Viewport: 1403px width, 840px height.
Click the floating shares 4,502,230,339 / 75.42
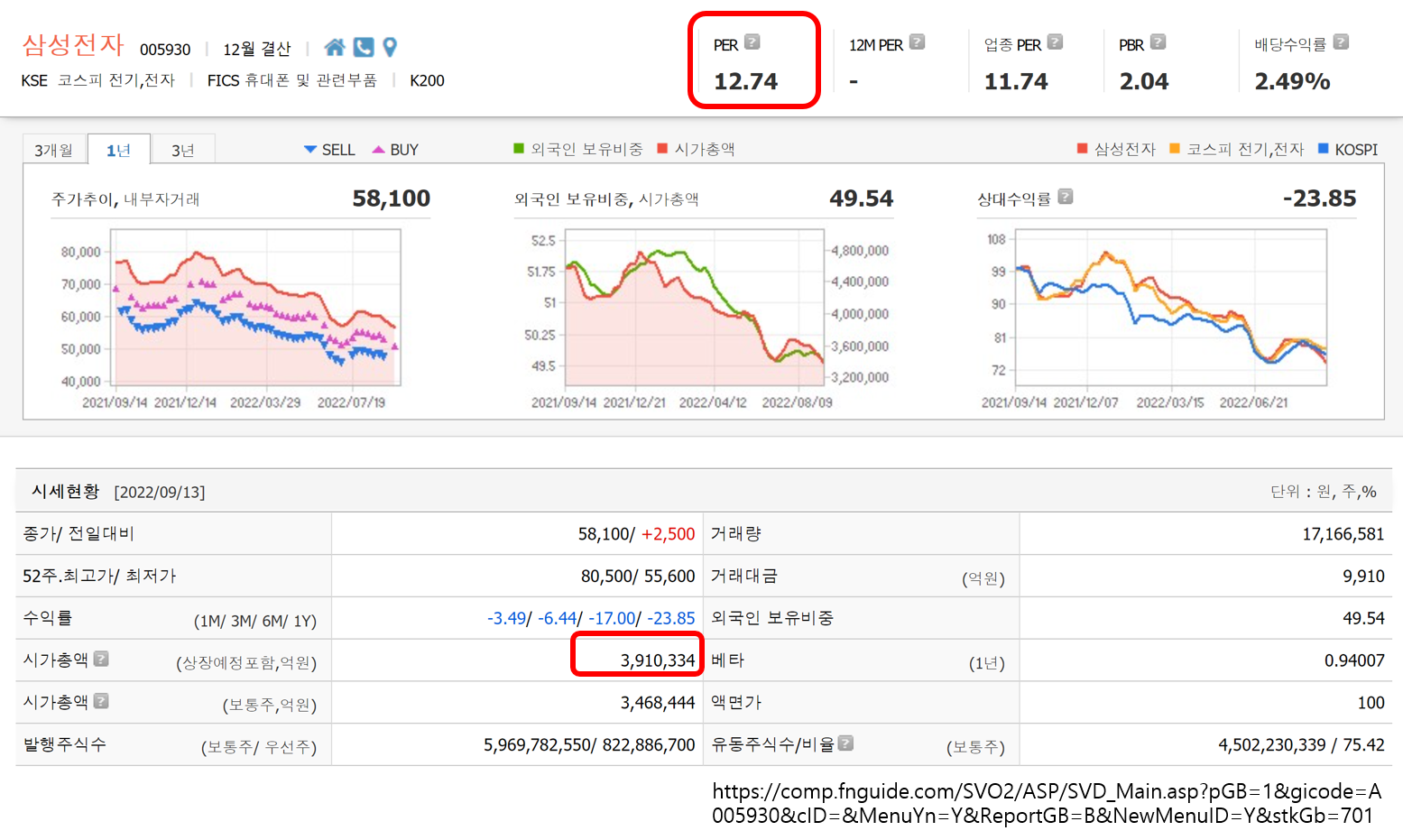(x=1301, y=744)
